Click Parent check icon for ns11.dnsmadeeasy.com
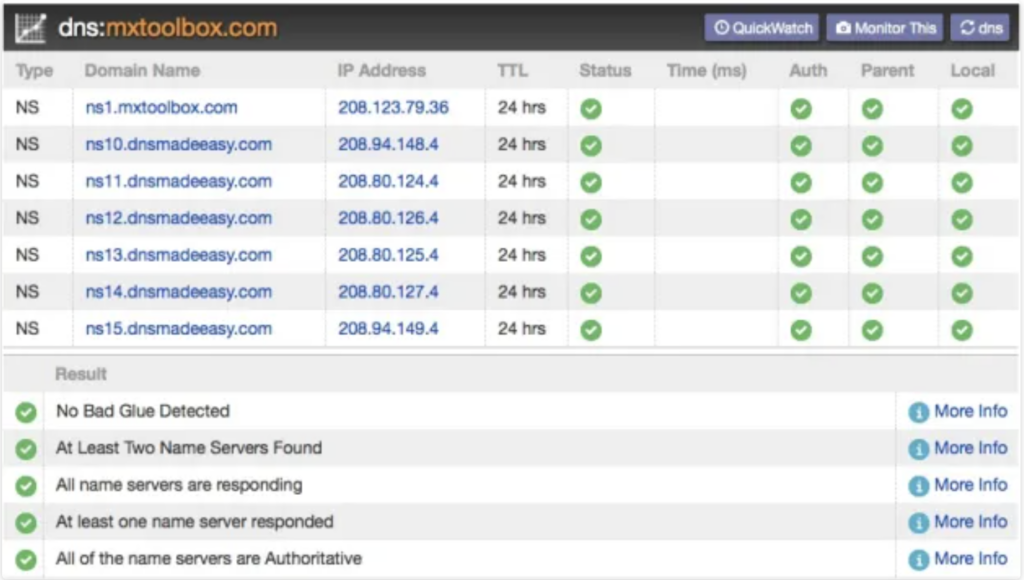The height and width of the screenshot is (580, 1024). tap(872, 183)
